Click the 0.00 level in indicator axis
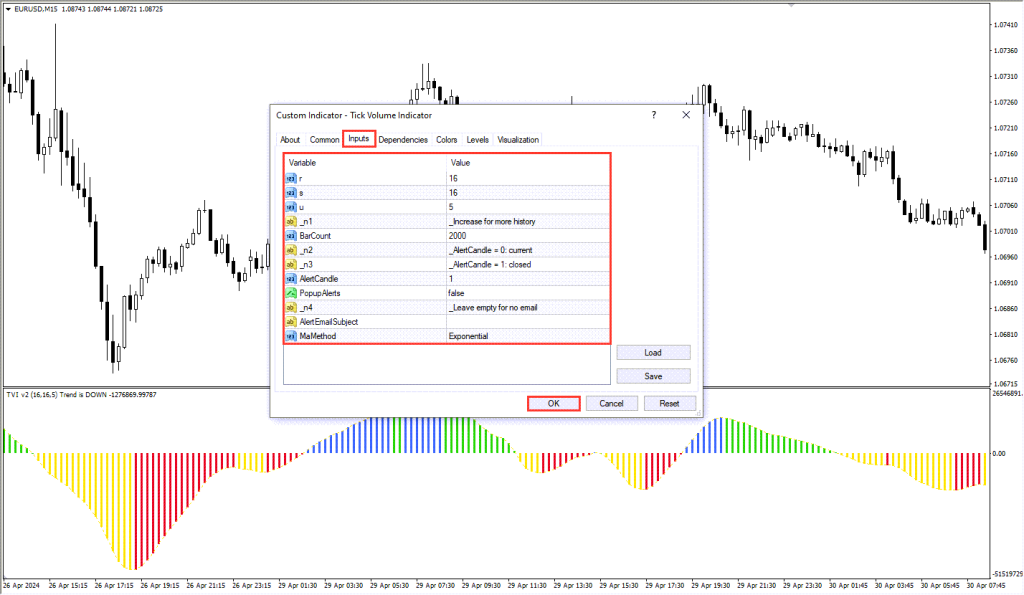The height and width of the screenshot is (595, 1024). pos(999,453)
